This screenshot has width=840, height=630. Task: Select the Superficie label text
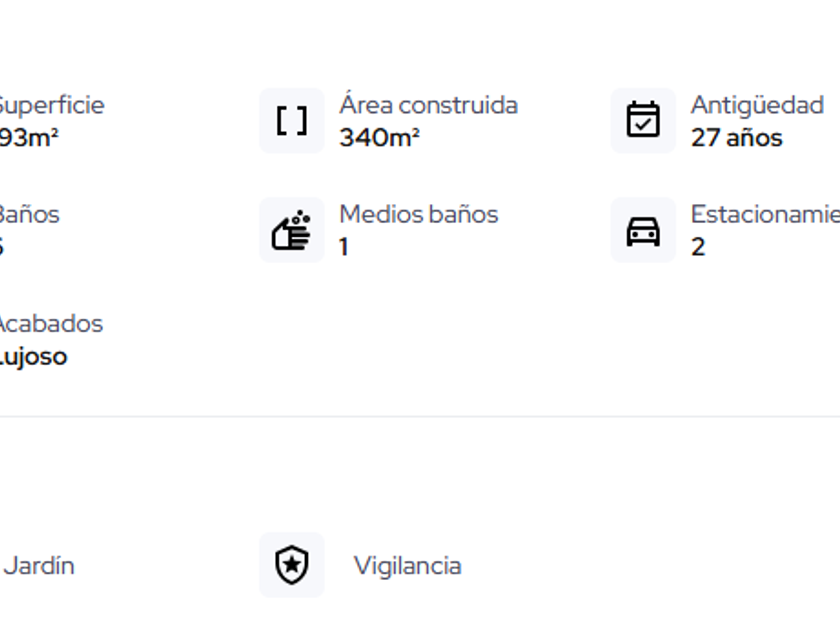click(x=50, y=105)
